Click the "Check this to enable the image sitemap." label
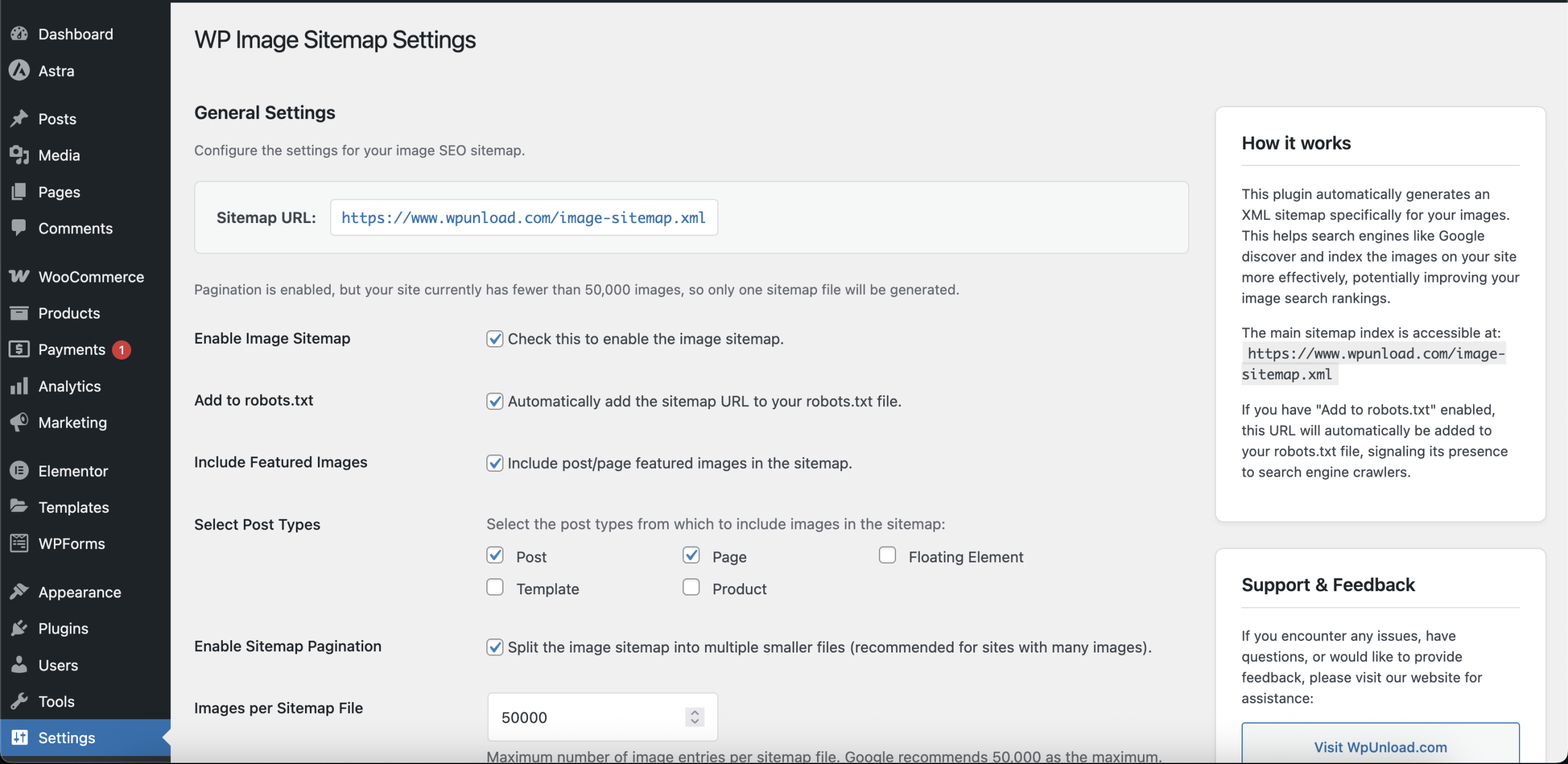The height and width of the screenshot is (764, 1568). (646, 339)
